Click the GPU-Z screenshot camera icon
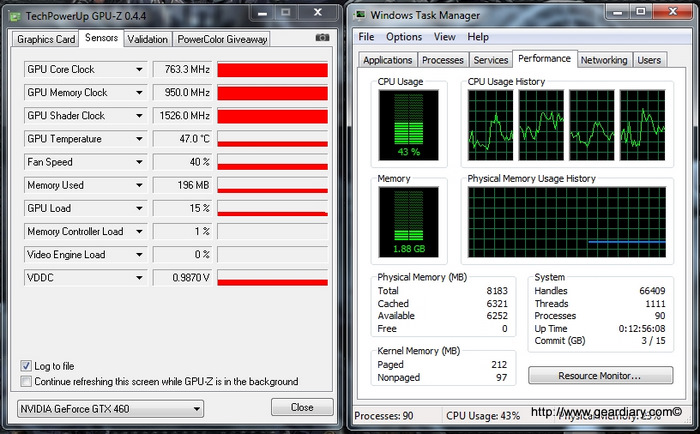700x434 pixels. click(x=322, y=38)
